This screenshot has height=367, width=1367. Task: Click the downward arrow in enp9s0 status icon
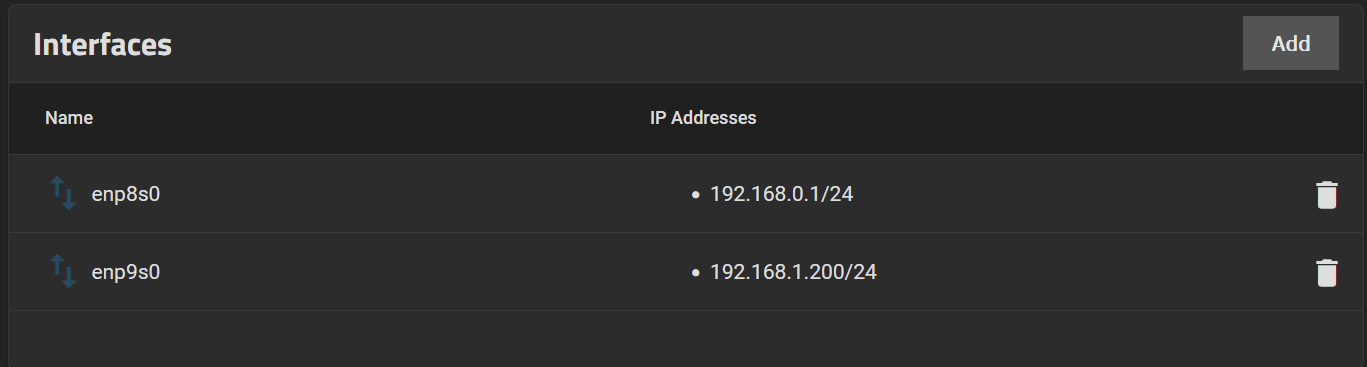(68, 277)
